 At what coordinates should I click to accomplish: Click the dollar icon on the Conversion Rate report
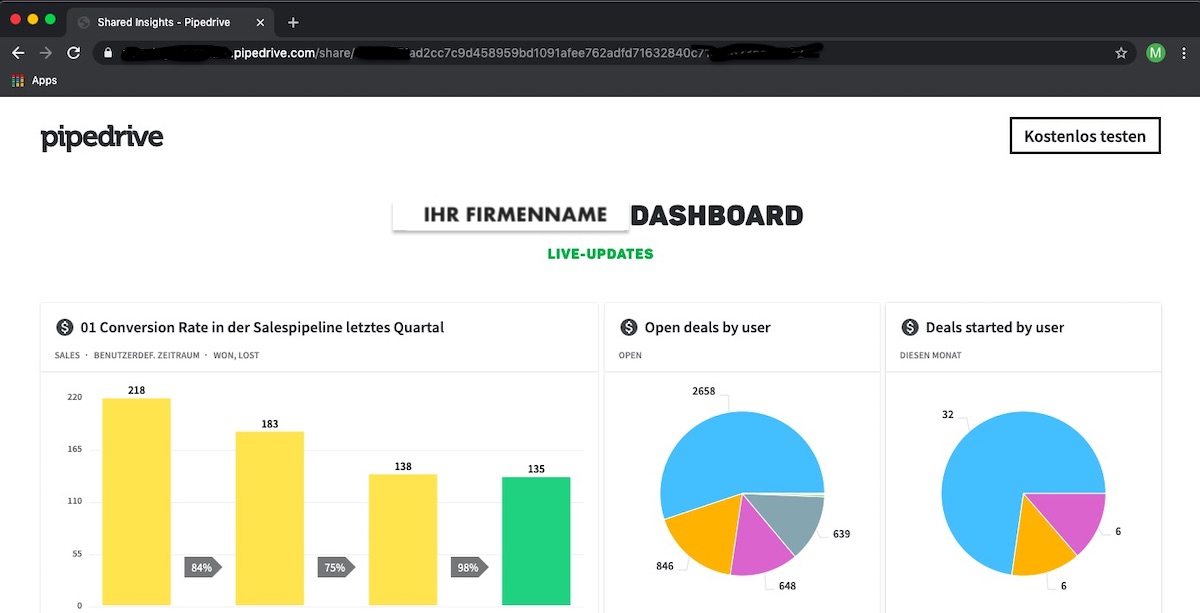tap(62, 327)
